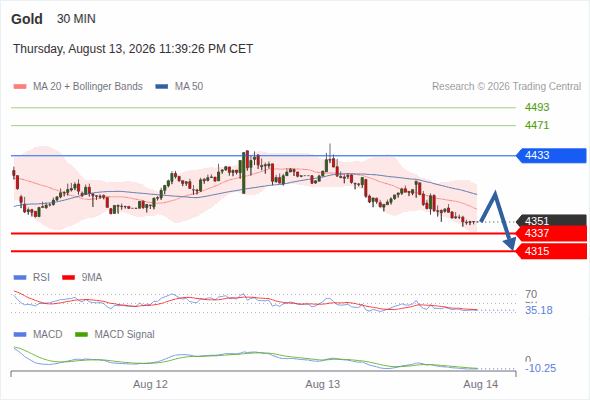Click the RSI 70 level label
The height and width of the screenshot is (400, 590).
(531, 294)
